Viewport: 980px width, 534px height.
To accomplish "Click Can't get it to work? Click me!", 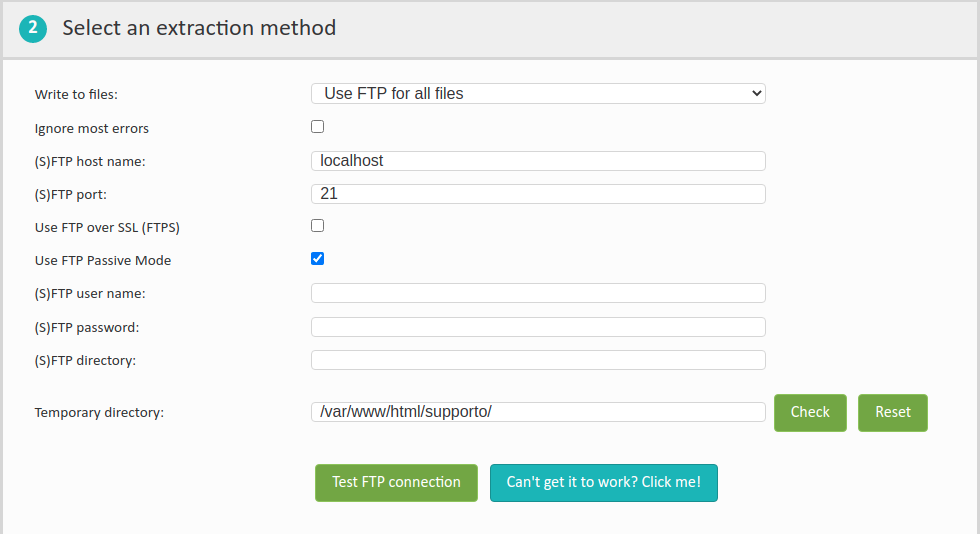I will coord(604,483).
